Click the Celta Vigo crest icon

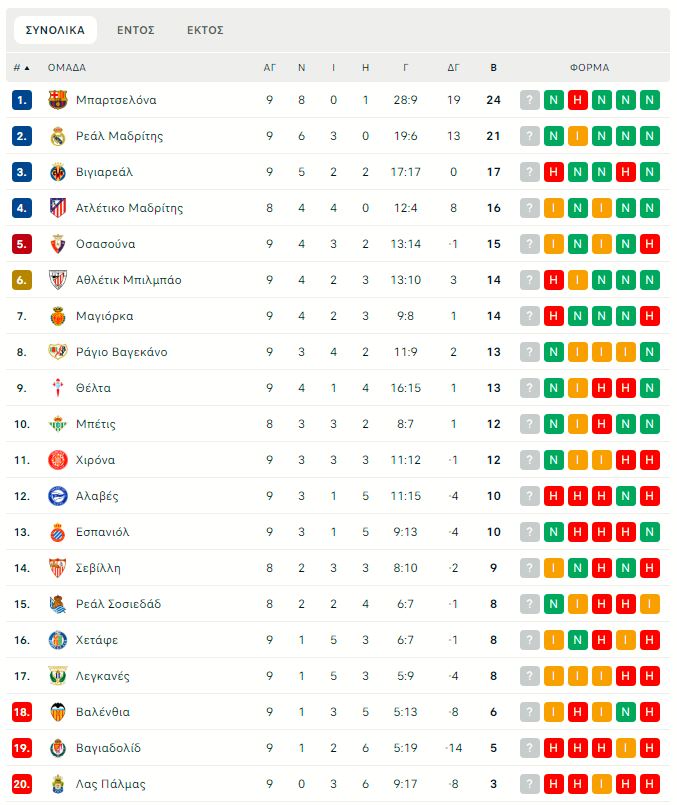point(57,388)
